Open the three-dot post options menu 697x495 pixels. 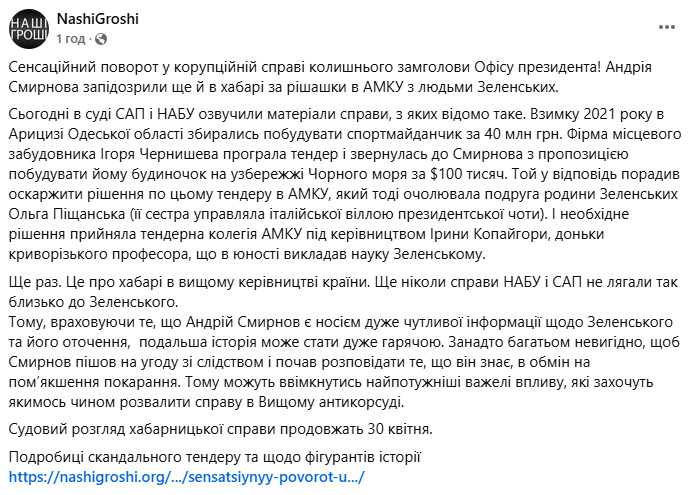click(667, 28)
